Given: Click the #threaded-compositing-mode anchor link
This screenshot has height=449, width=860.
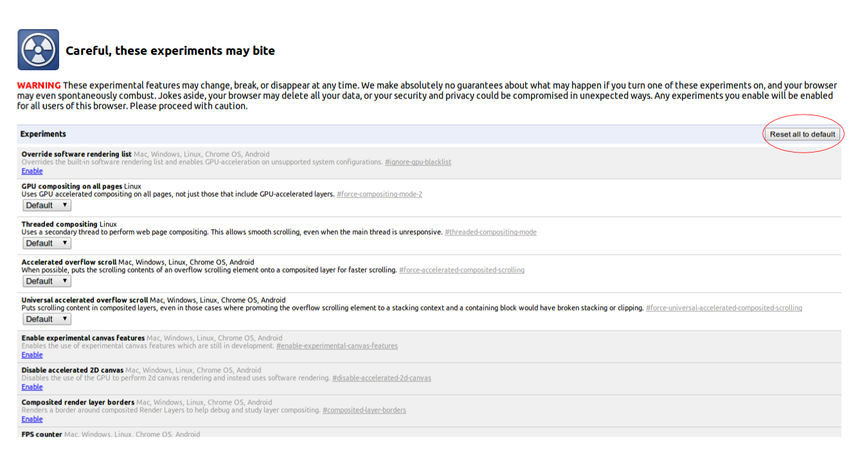Looking at the screenshot, I should (491, 232).
